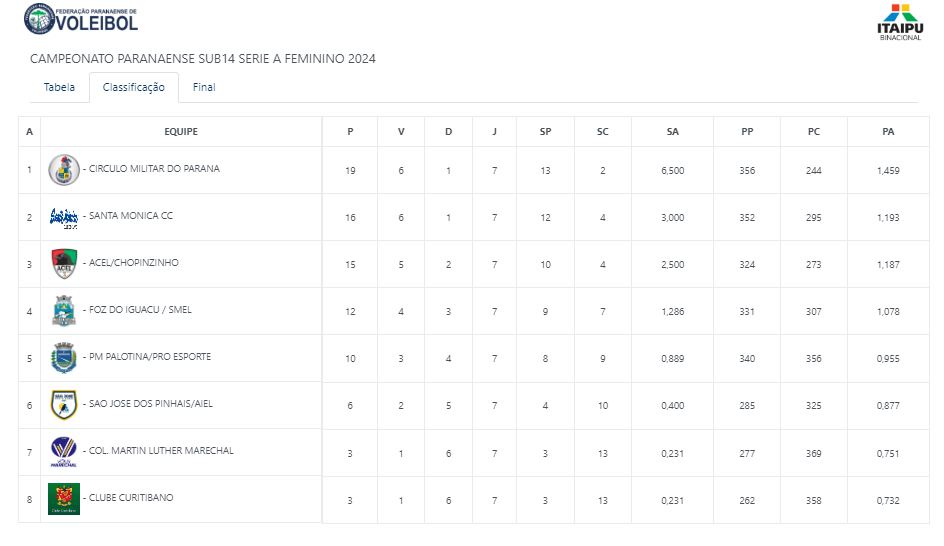Switch to the Tabela tab

click(59, 87)
